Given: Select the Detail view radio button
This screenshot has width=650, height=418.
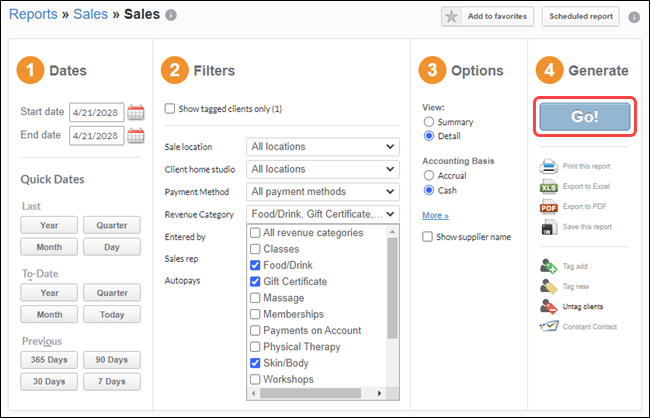Looking at the screenshot, I should 429,136.
